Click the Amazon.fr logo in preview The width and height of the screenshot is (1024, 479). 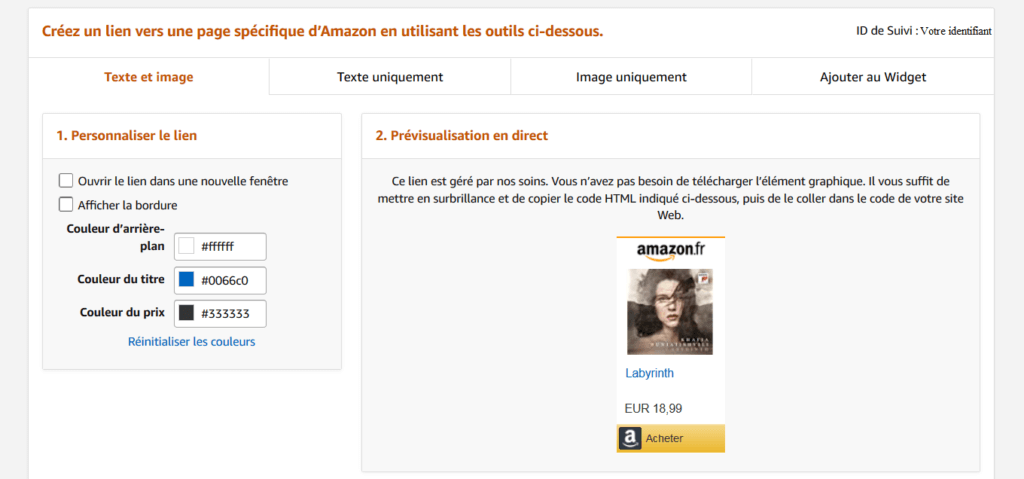coord(670,249)
